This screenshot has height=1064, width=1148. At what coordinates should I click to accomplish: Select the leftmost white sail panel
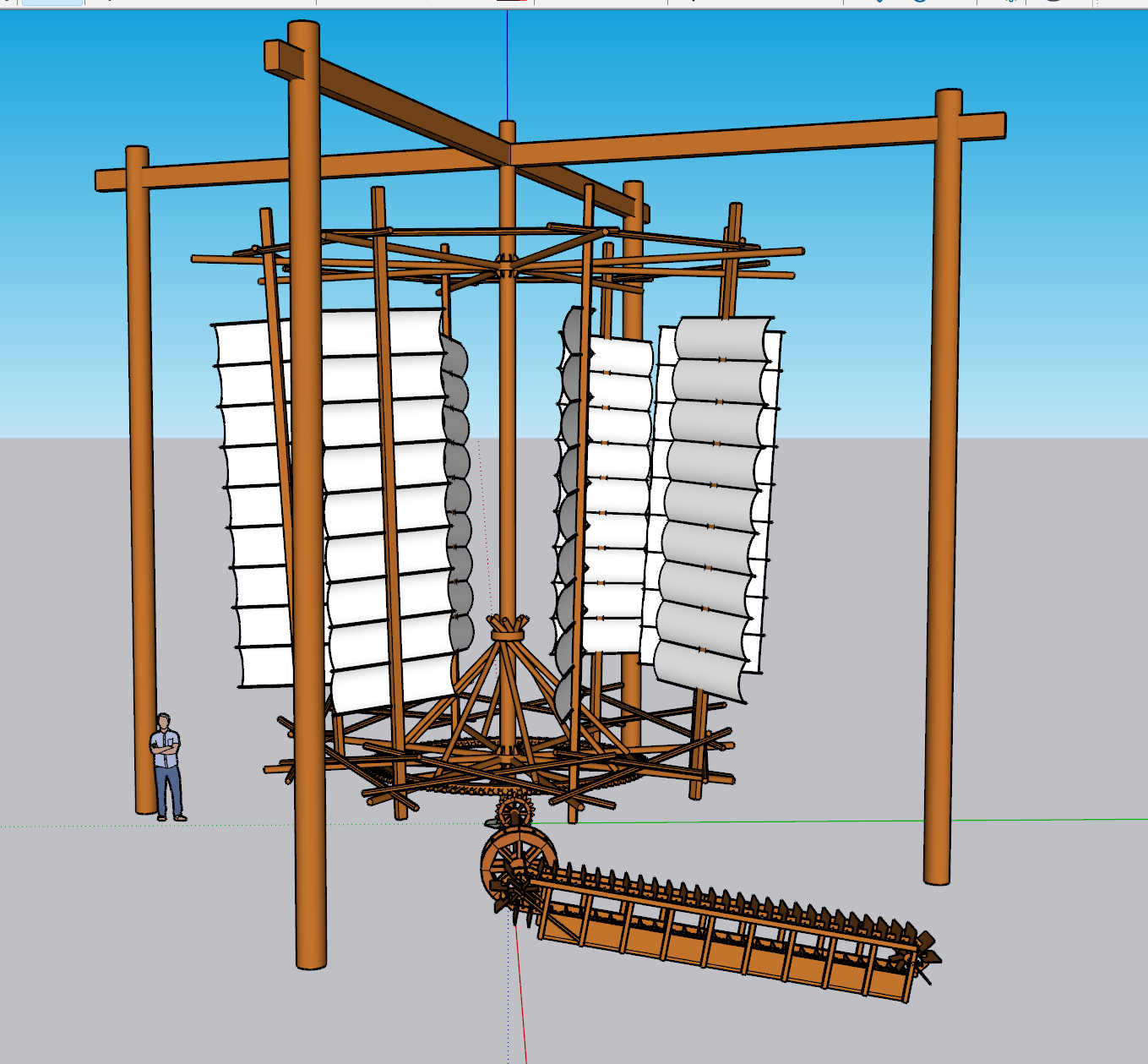point(258,505)
